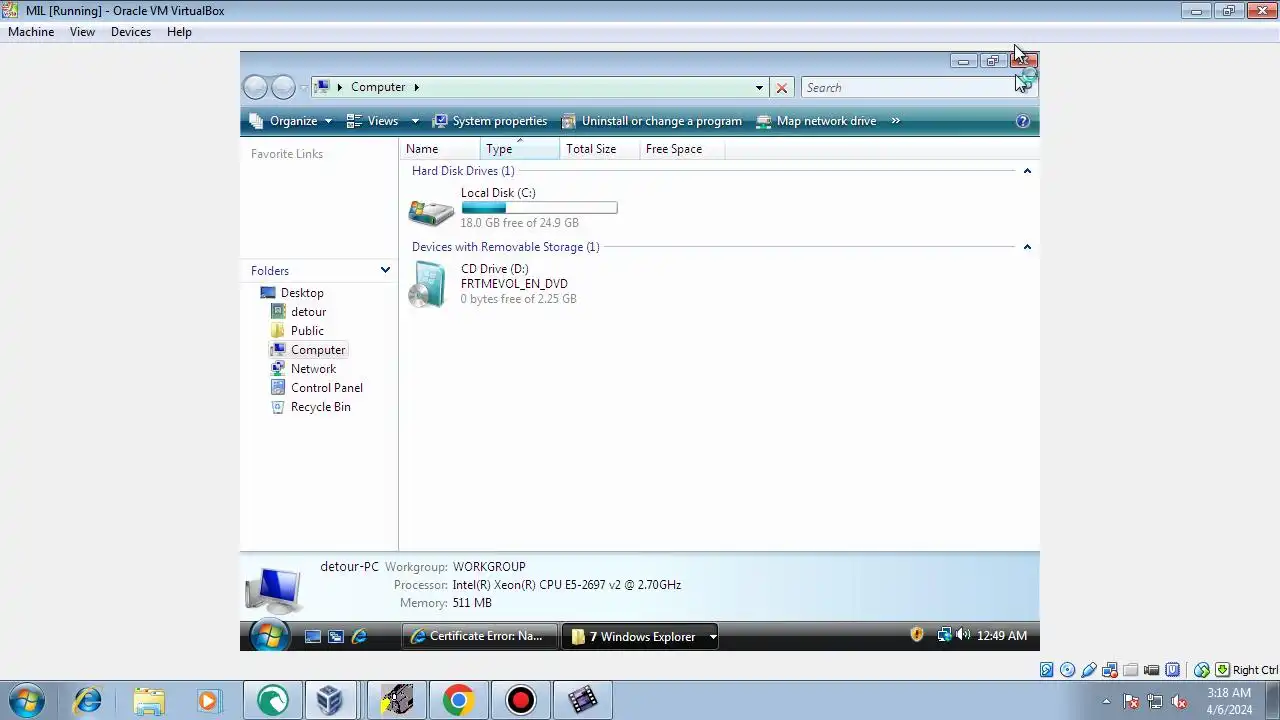
Task: Open the CD Drive (D:) icon
Action: [429, 284]
